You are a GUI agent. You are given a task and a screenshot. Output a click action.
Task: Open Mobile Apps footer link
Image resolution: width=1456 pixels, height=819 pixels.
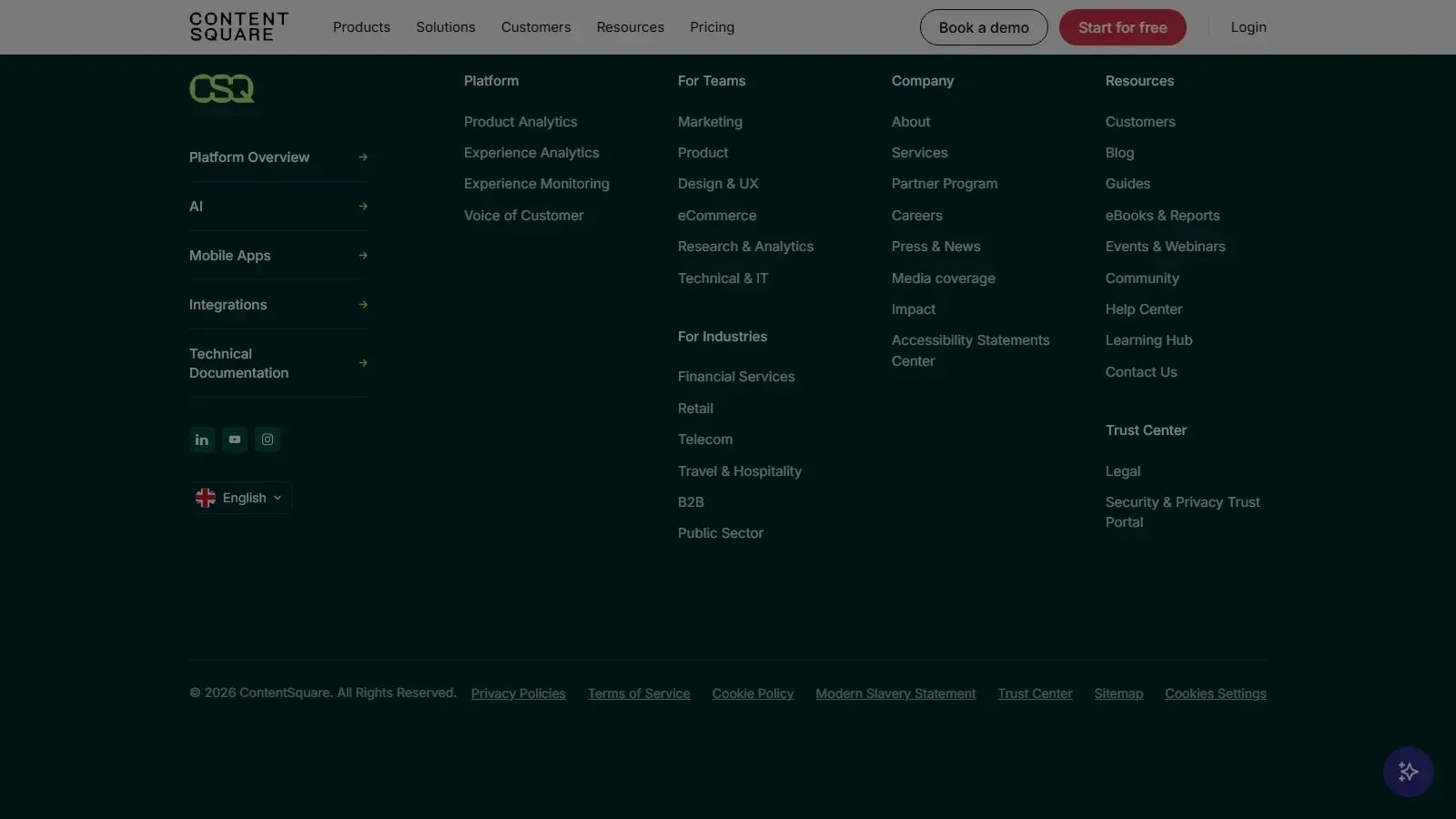point(230,256)
